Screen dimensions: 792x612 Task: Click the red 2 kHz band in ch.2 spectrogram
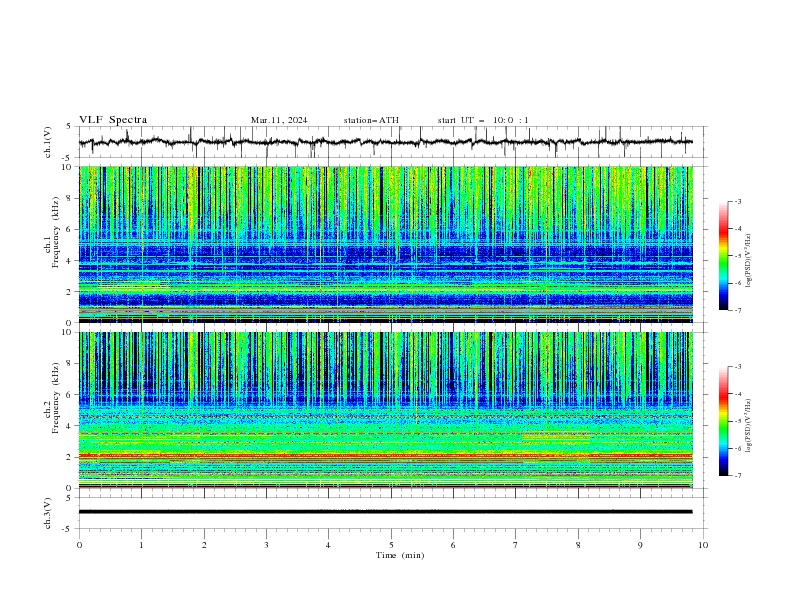tap(385, 455)
